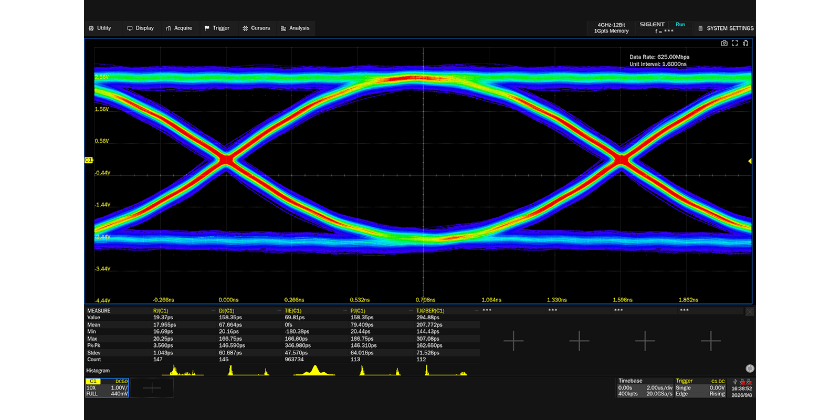Close the measurement table
The image size is (840, 420).
[749, 311]
